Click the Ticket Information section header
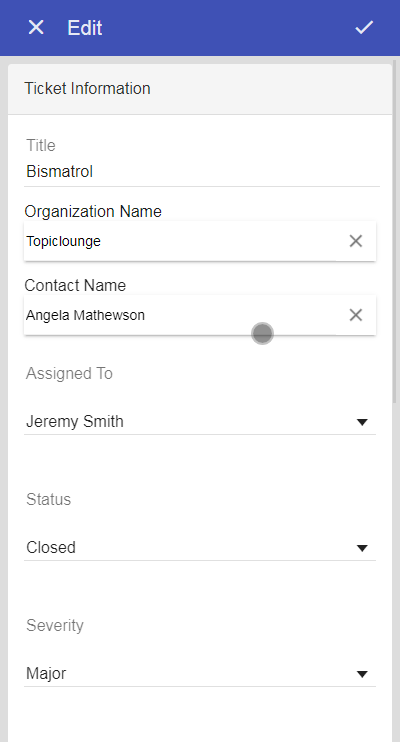Viewport: 400px width, 742px height. (x=200, y=89)
